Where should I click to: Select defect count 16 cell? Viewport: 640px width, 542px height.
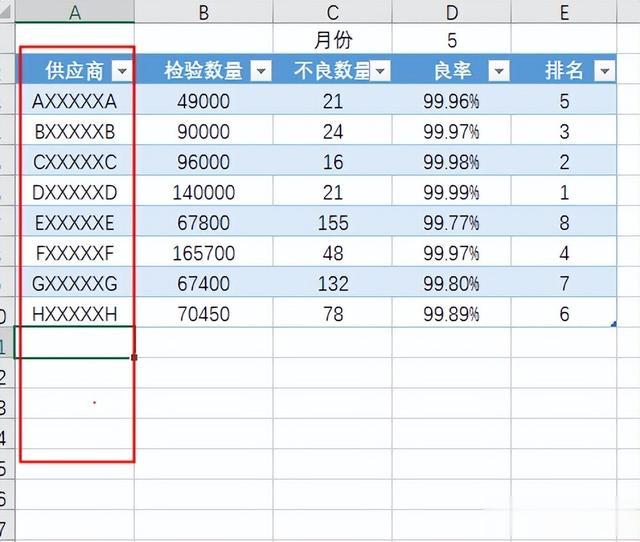[332, 161]
